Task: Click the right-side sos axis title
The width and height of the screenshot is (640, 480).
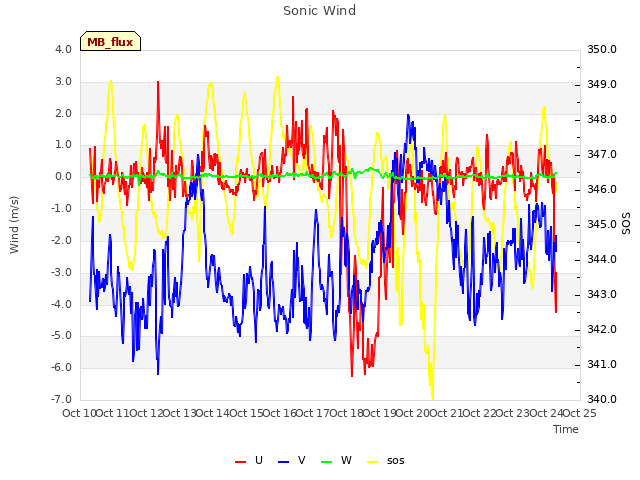Action: click(626, 224)
